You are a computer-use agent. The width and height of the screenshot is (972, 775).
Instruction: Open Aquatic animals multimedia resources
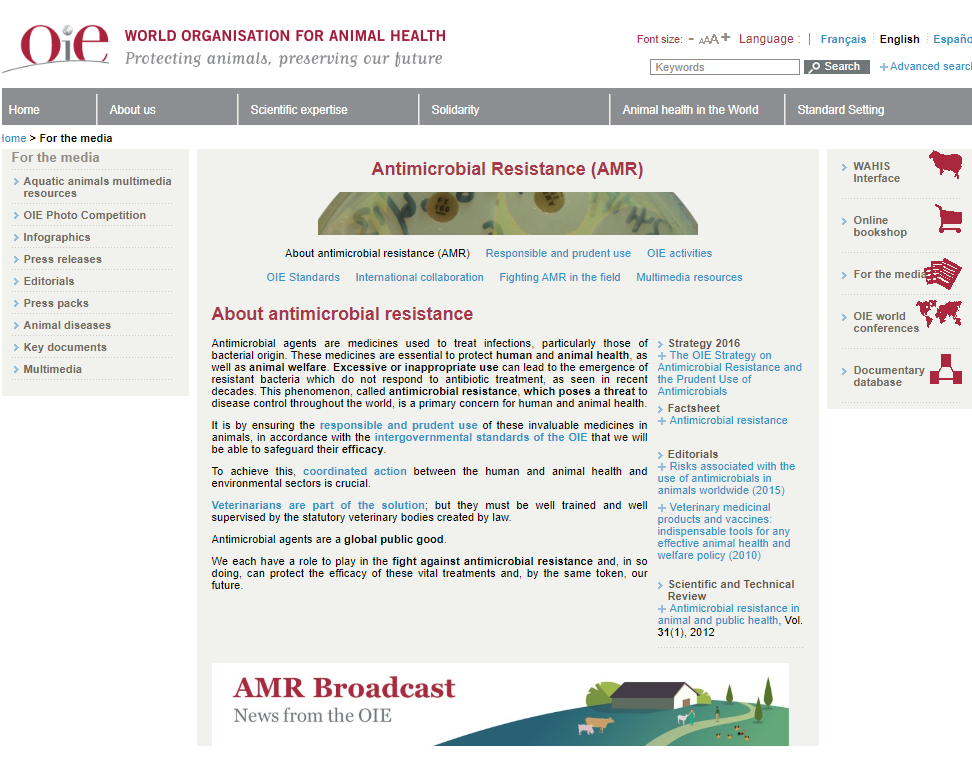pos(97,187)
